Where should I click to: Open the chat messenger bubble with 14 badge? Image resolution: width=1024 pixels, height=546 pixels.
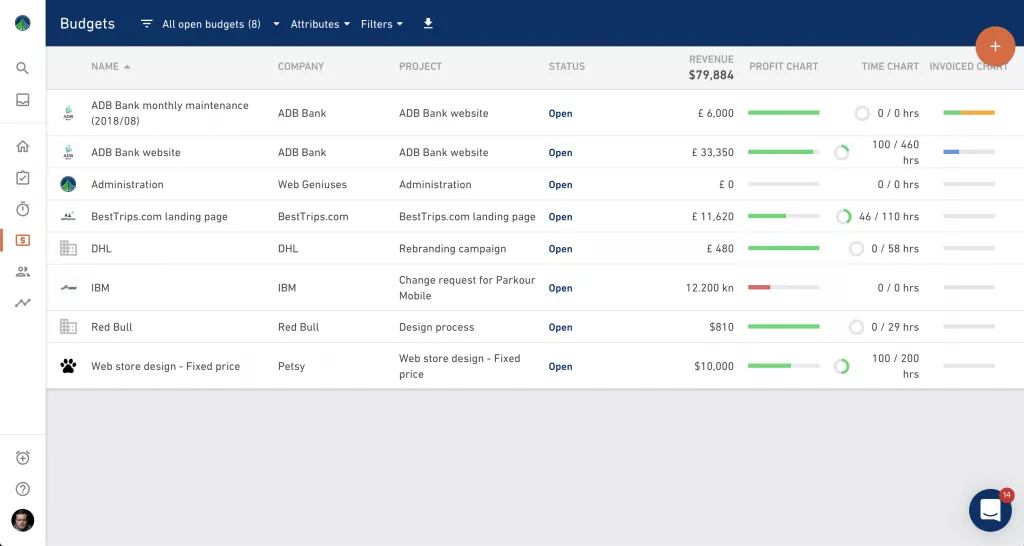(x=990, y=510)
